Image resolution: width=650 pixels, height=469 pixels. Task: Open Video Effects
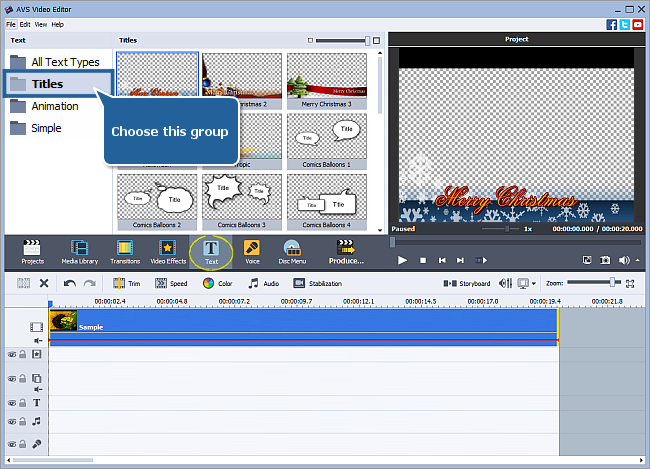tap(168, 252)
